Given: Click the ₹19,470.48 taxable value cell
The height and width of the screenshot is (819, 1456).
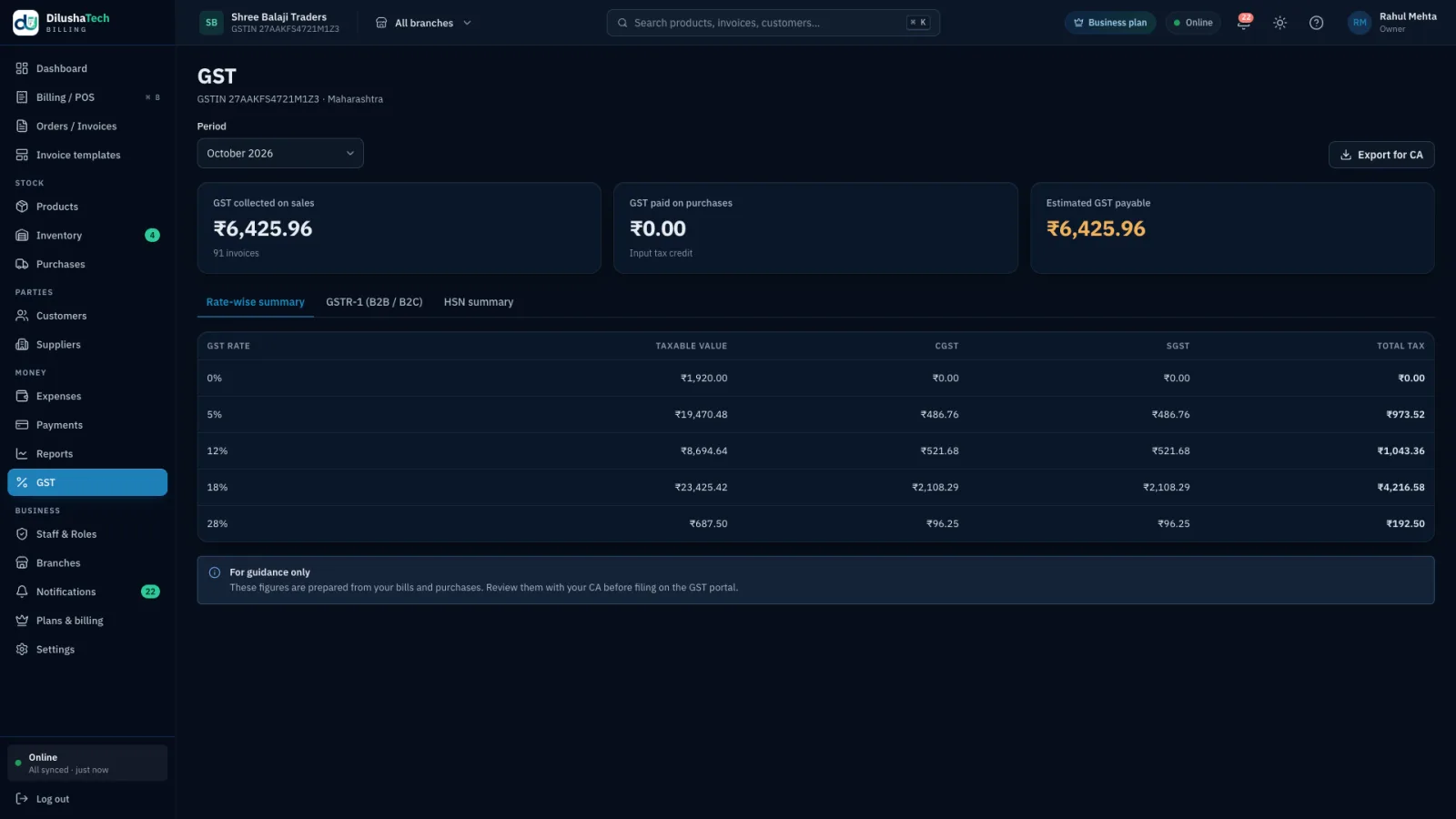Looking at the screenshot, I should [x=701, y=415].
